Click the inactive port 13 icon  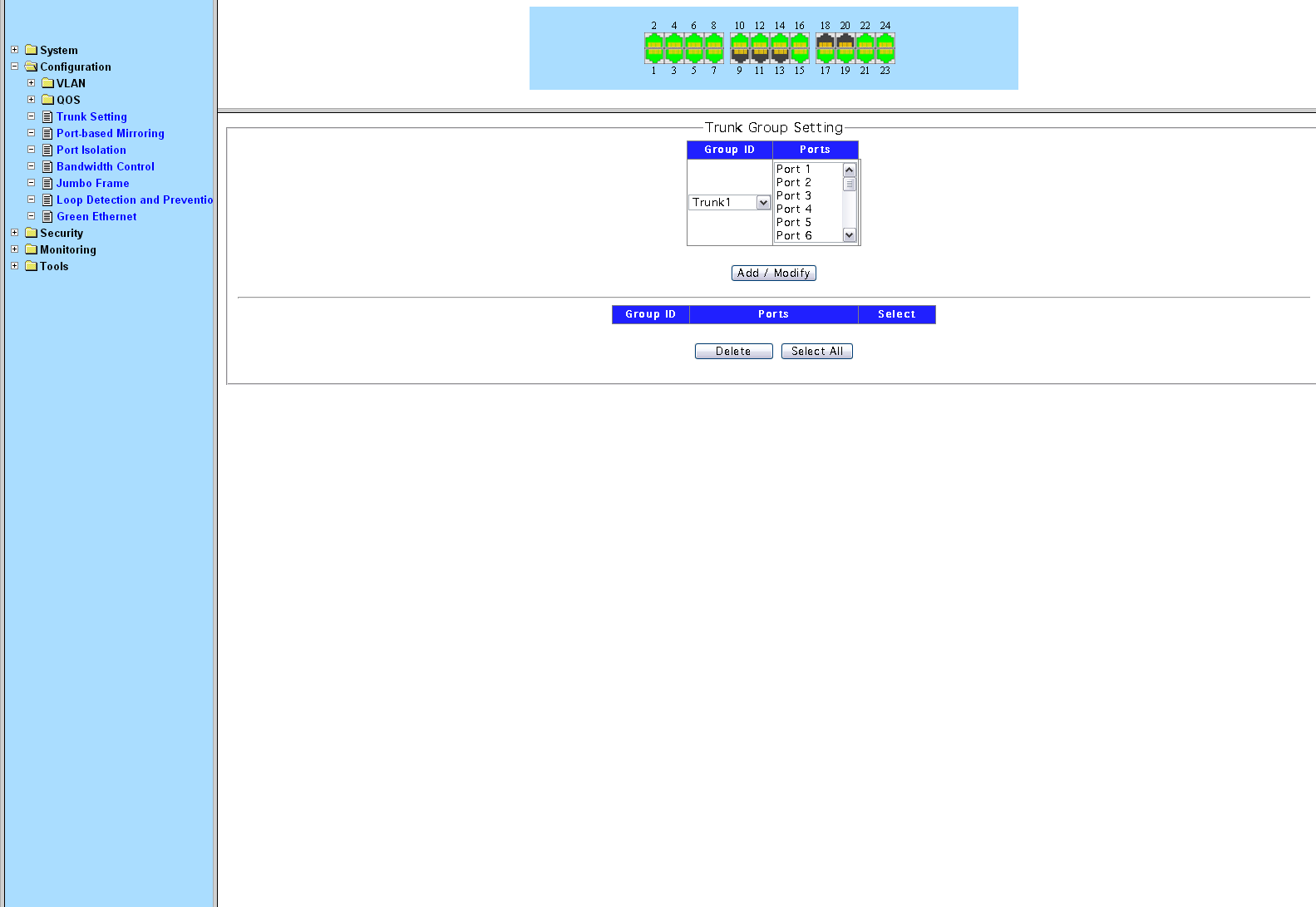point(780,55)
